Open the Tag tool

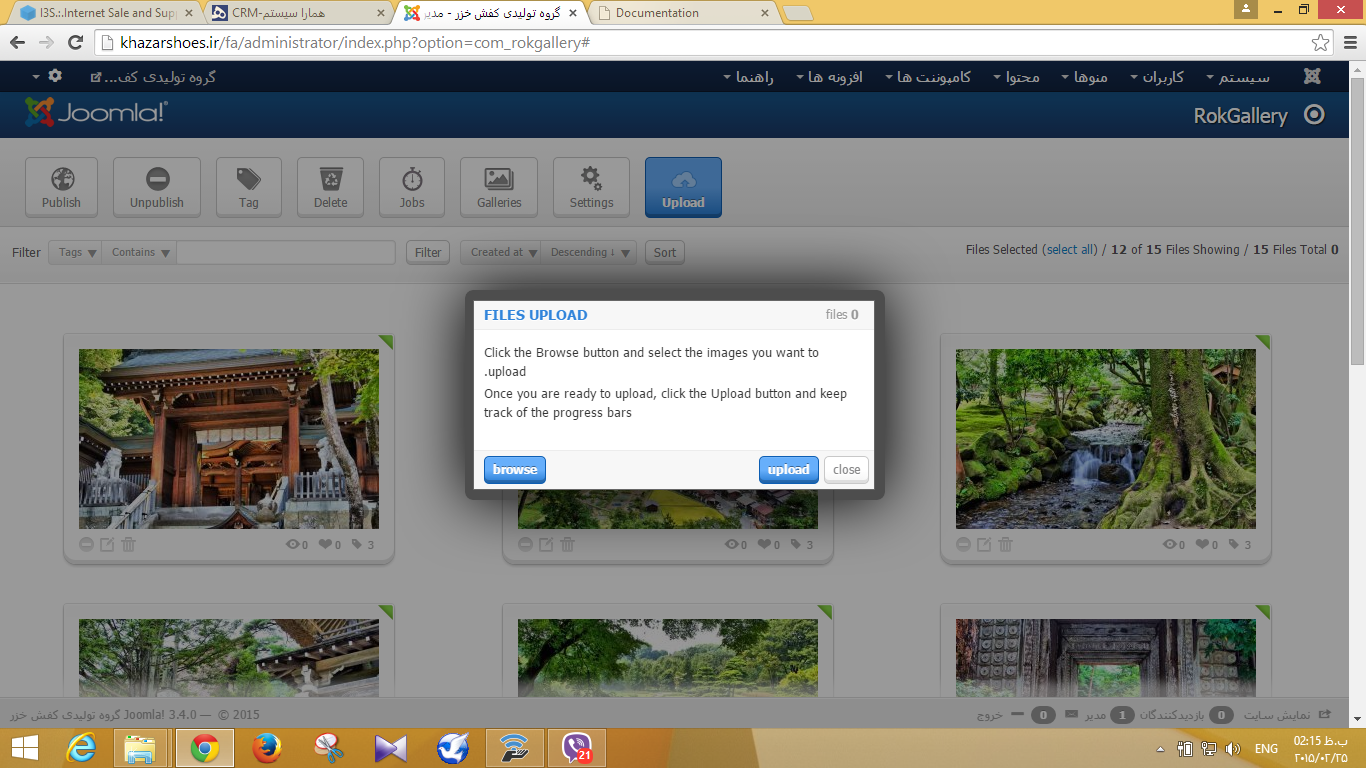pyautogui.click(x=249, y=187)
